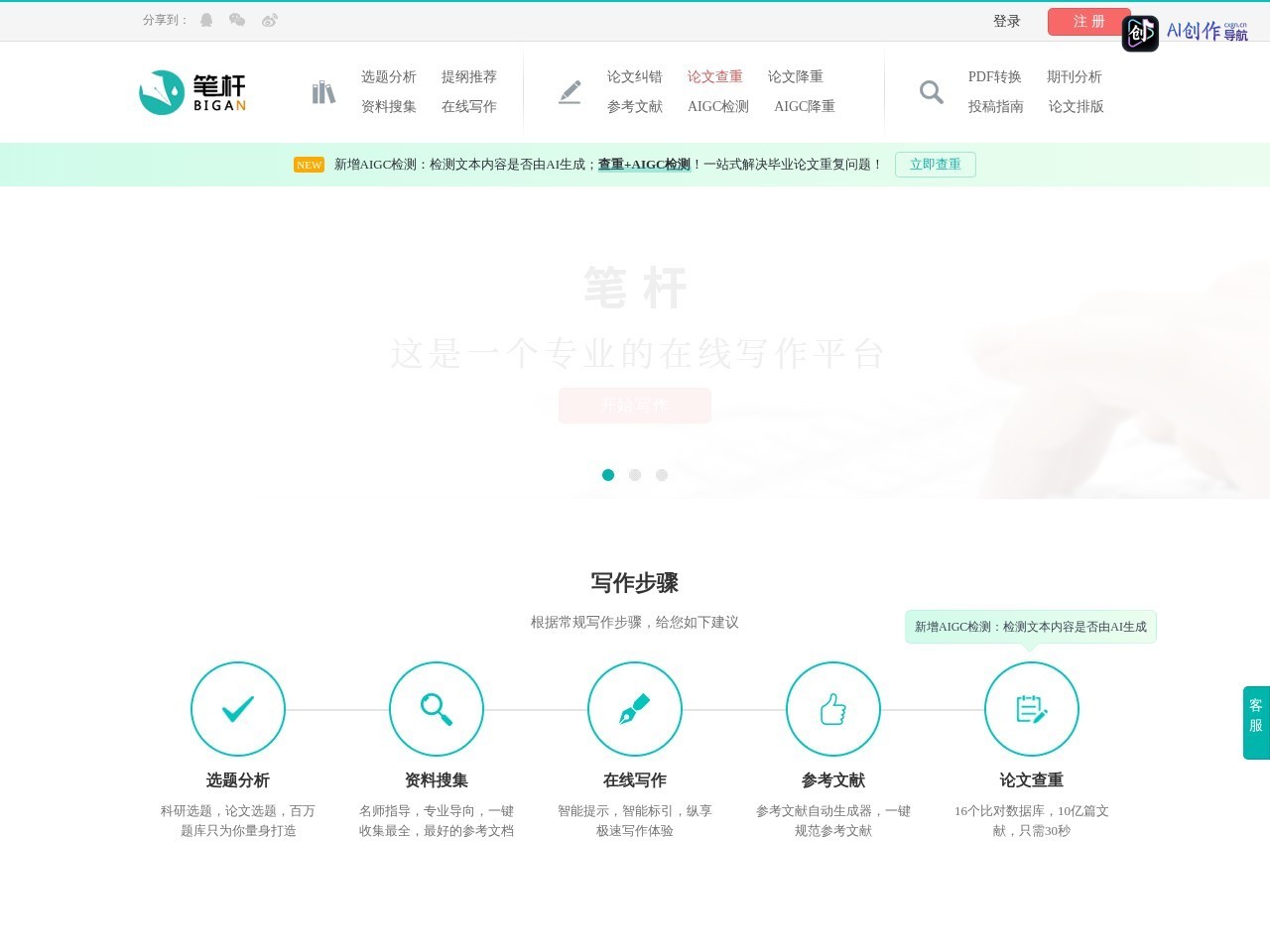Open 选题分析 in the navigation menu

coord(389,76)
